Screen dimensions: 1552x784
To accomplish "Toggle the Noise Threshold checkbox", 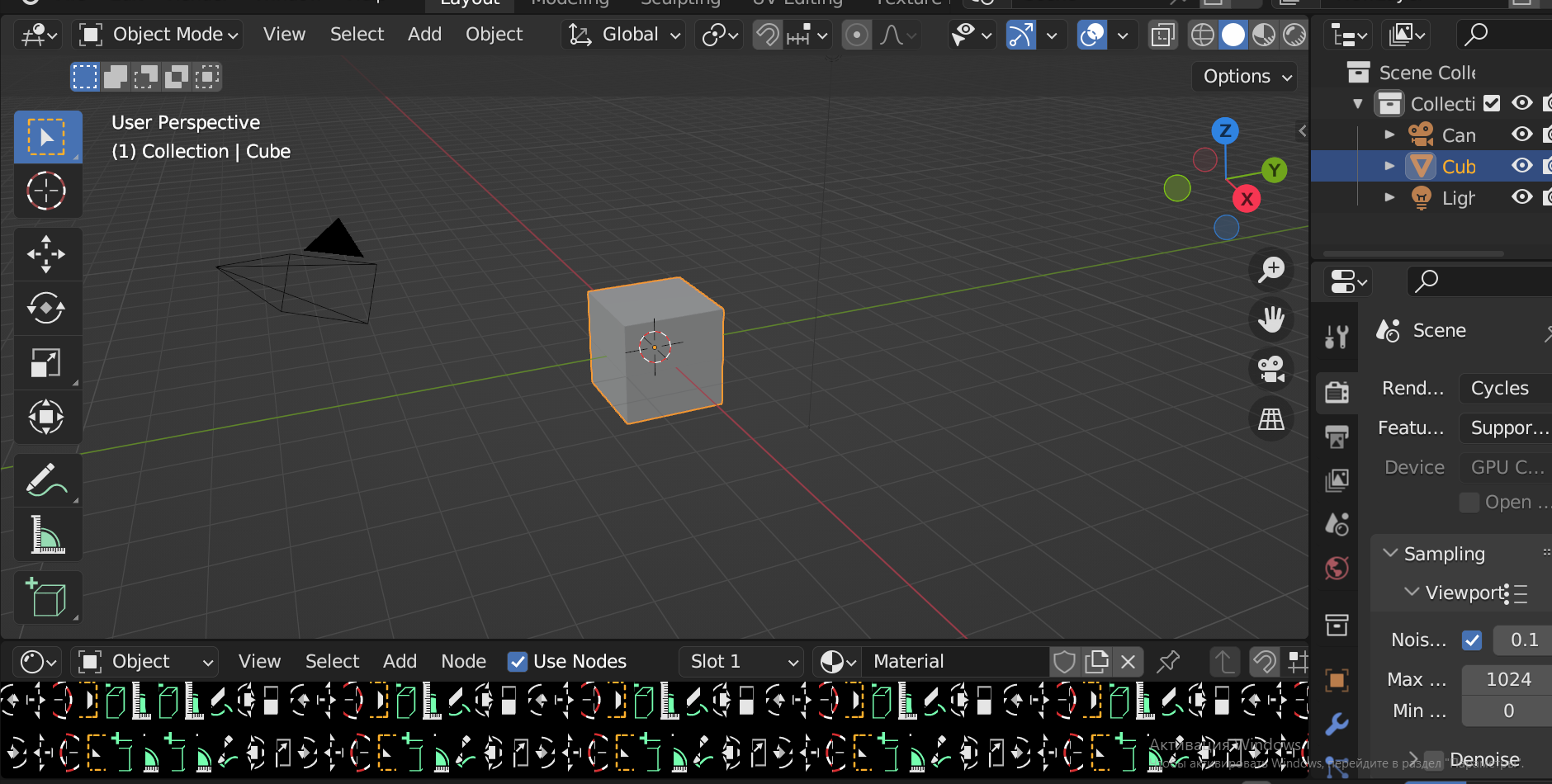I will (1472, 640).
